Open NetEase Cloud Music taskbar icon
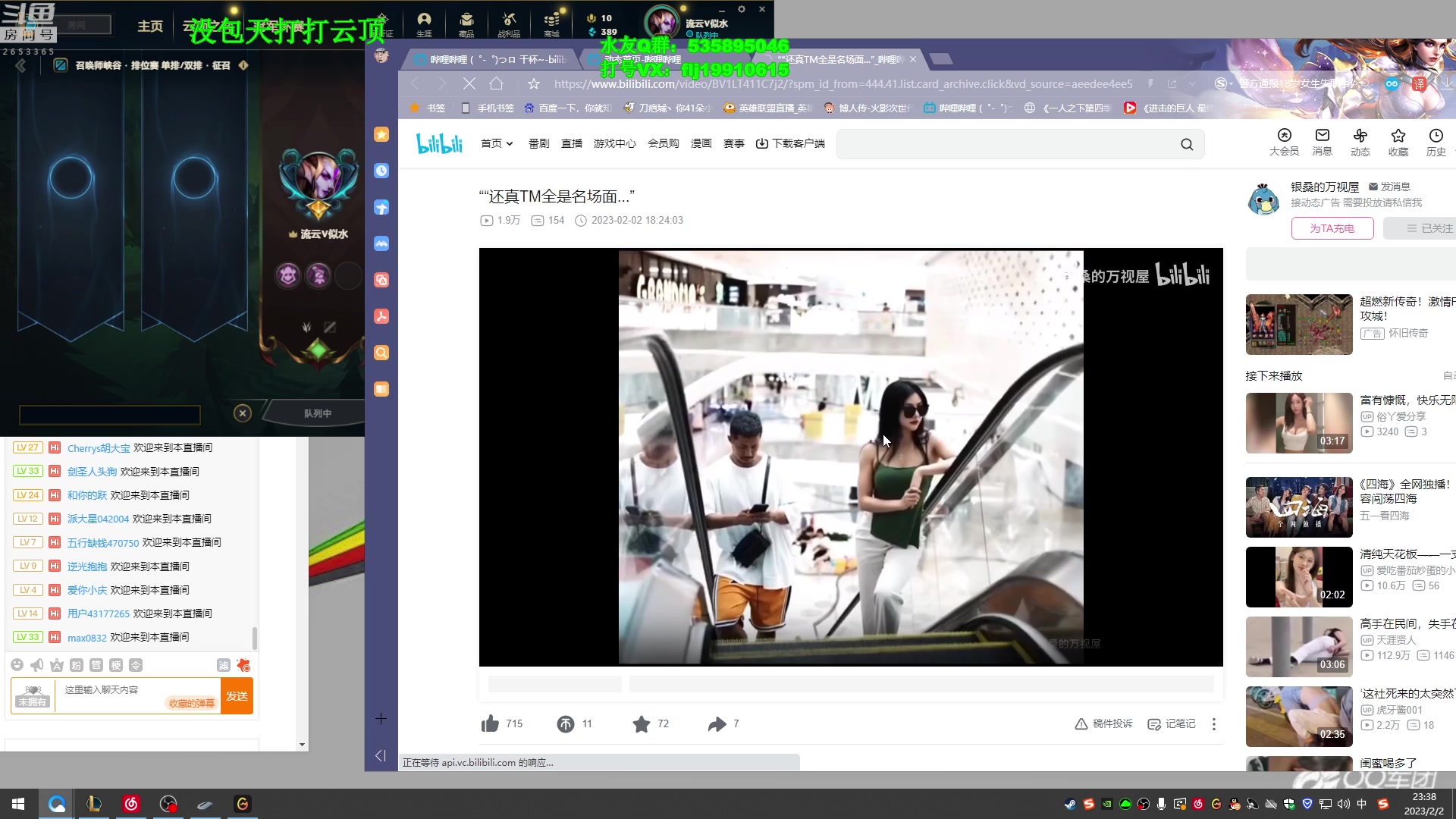Image resolution: width=1456 pixels, height=819 pixels. point(131,804)
